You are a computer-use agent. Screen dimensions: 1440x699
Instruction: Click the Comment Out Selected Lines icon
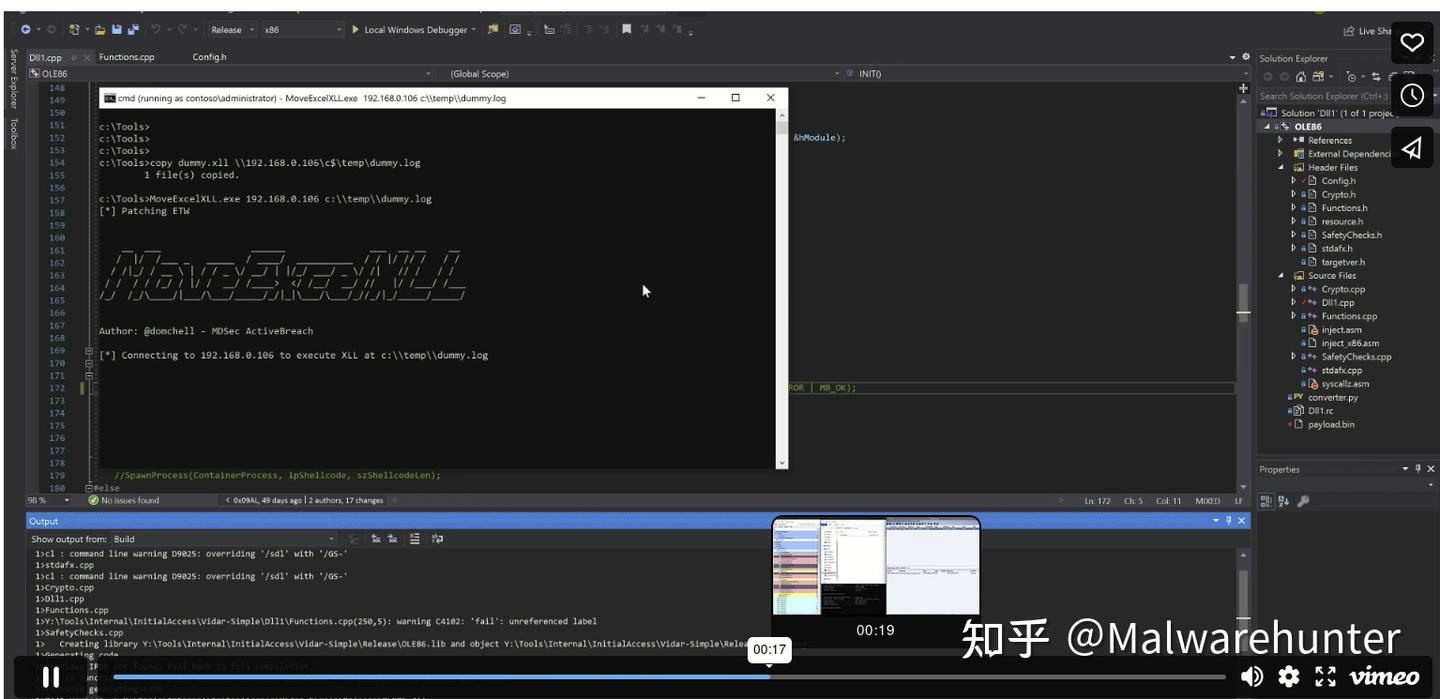[x=589, y=29]
